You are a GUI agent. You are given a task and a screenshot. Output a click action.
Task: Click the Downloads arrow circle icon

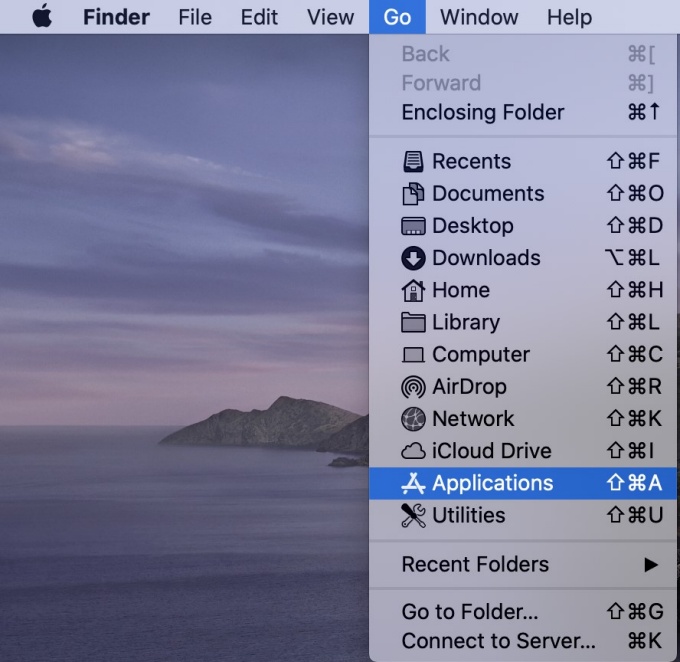click(x=413, y=258)
